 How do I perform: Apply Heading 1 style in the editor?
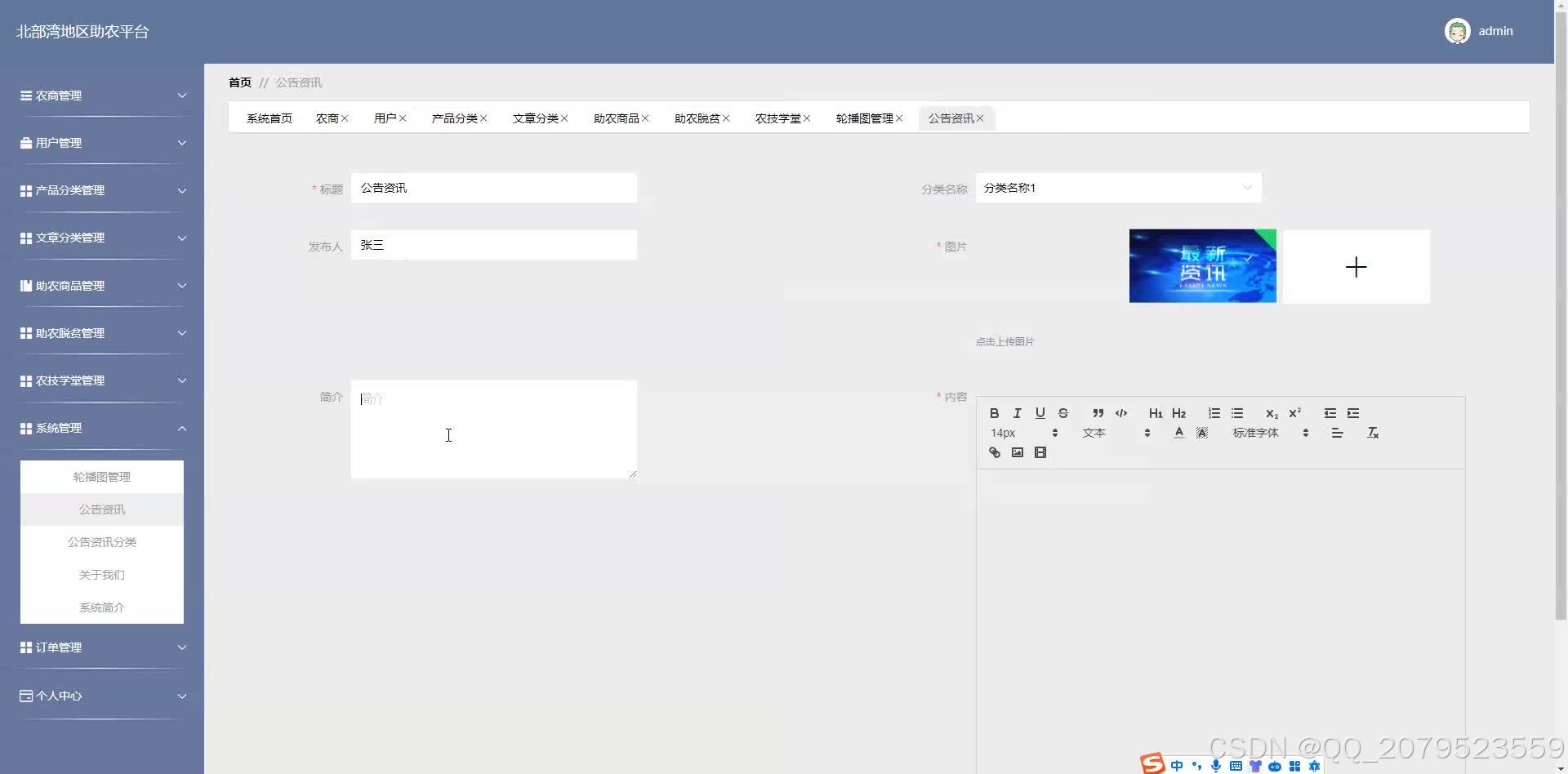pyautogui.click(x=1155, y=413)
